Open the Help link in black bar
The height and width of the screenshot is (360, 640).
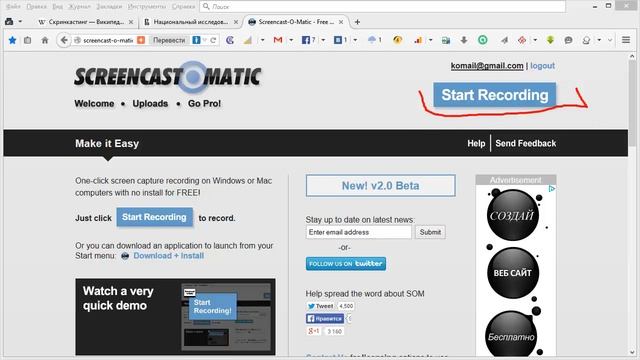coord(476,143)
